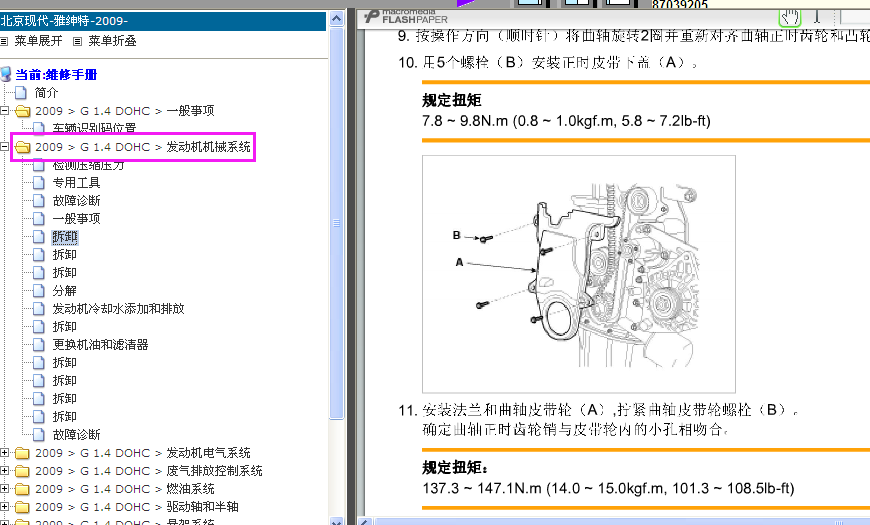Click the first 规定扭矩 heading

click(452, 100)
